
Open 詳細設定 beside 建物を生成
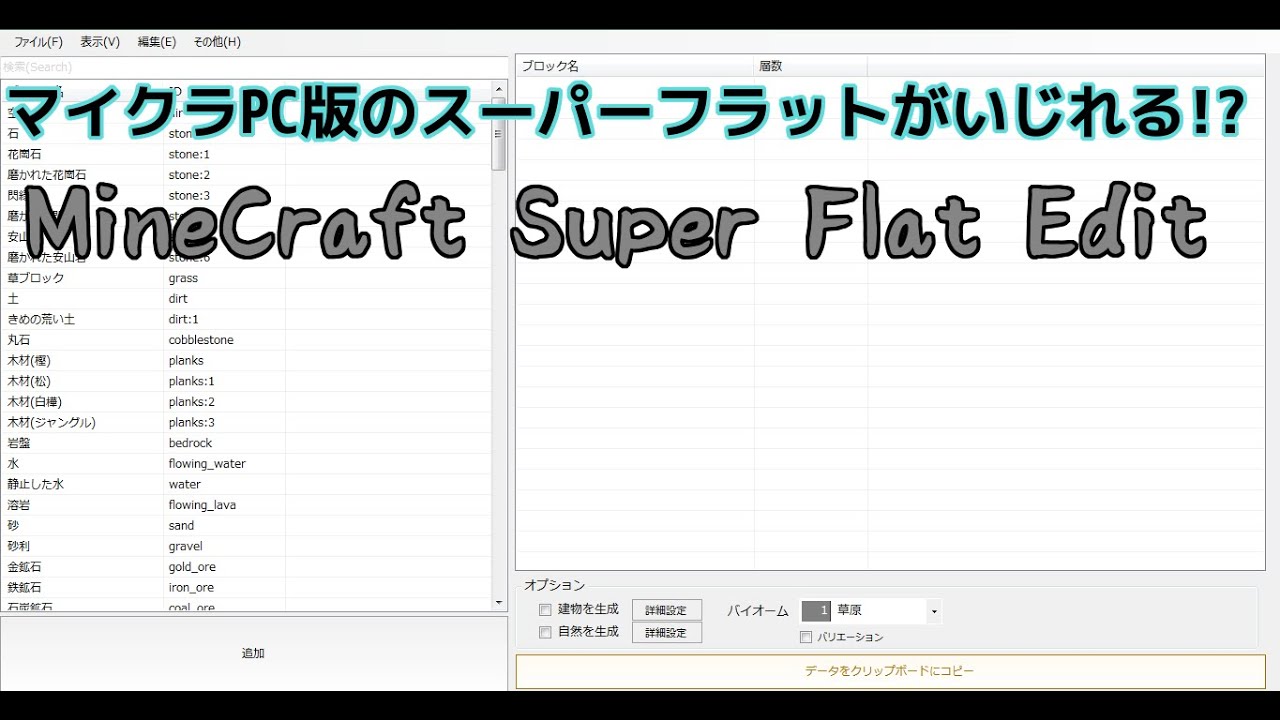pyautogui.click(x=667, y=610)
